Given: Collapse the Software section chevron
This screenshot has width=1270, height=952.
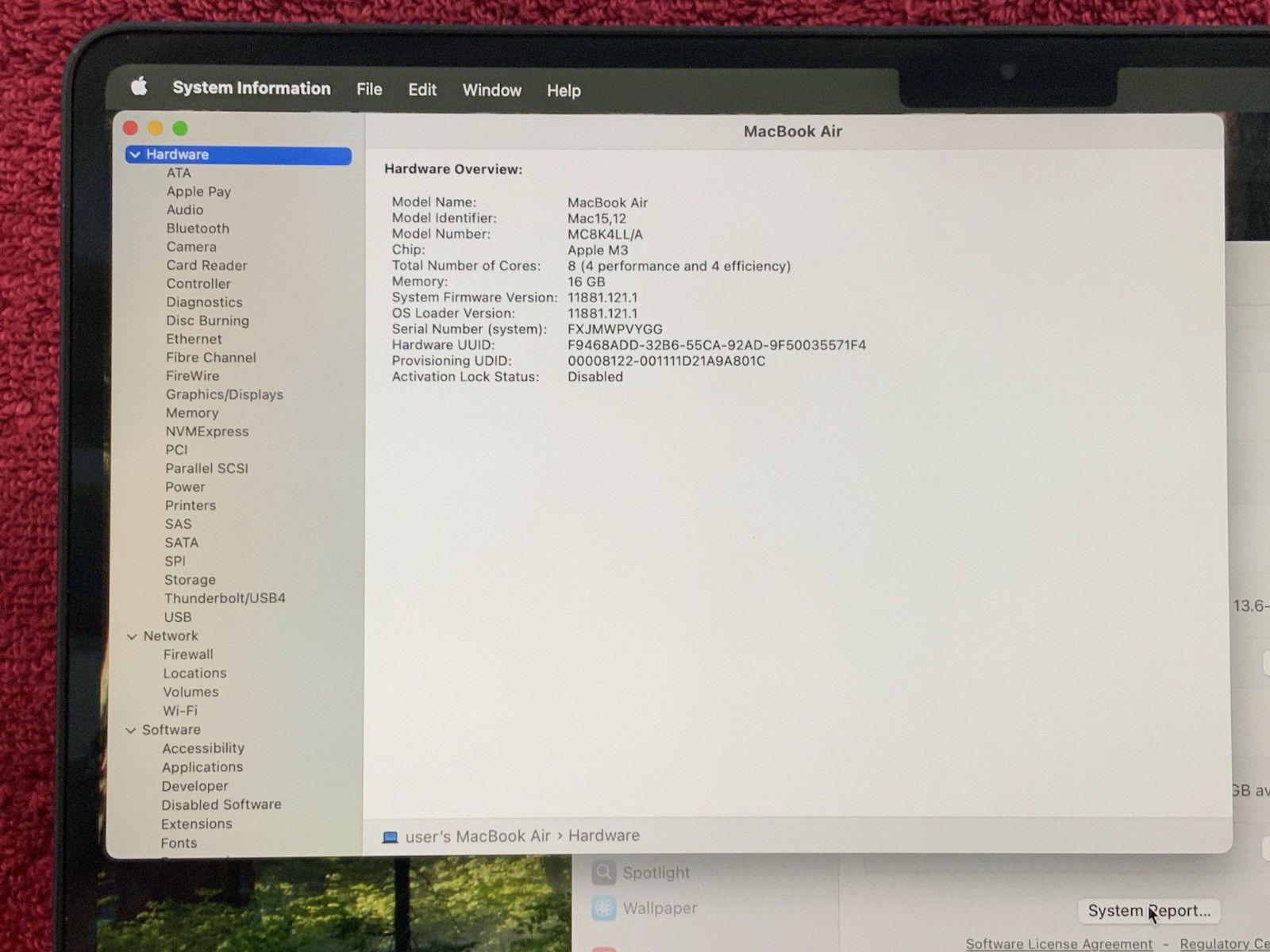Looking at the screenshot, I should (x=131, y=730).
